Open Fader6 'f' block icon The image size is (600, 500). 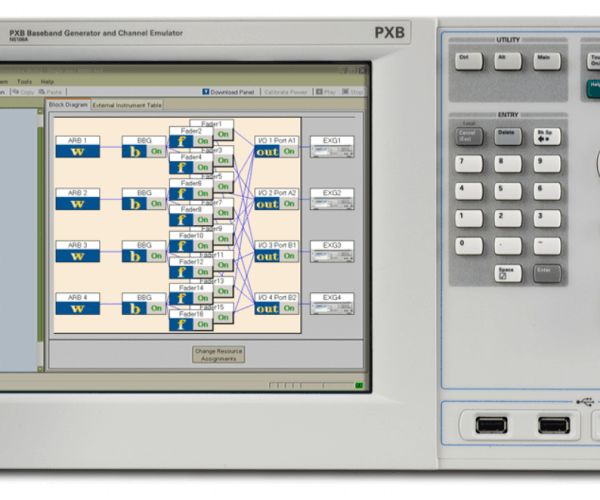pyautogui.click(x=181, y=194)
